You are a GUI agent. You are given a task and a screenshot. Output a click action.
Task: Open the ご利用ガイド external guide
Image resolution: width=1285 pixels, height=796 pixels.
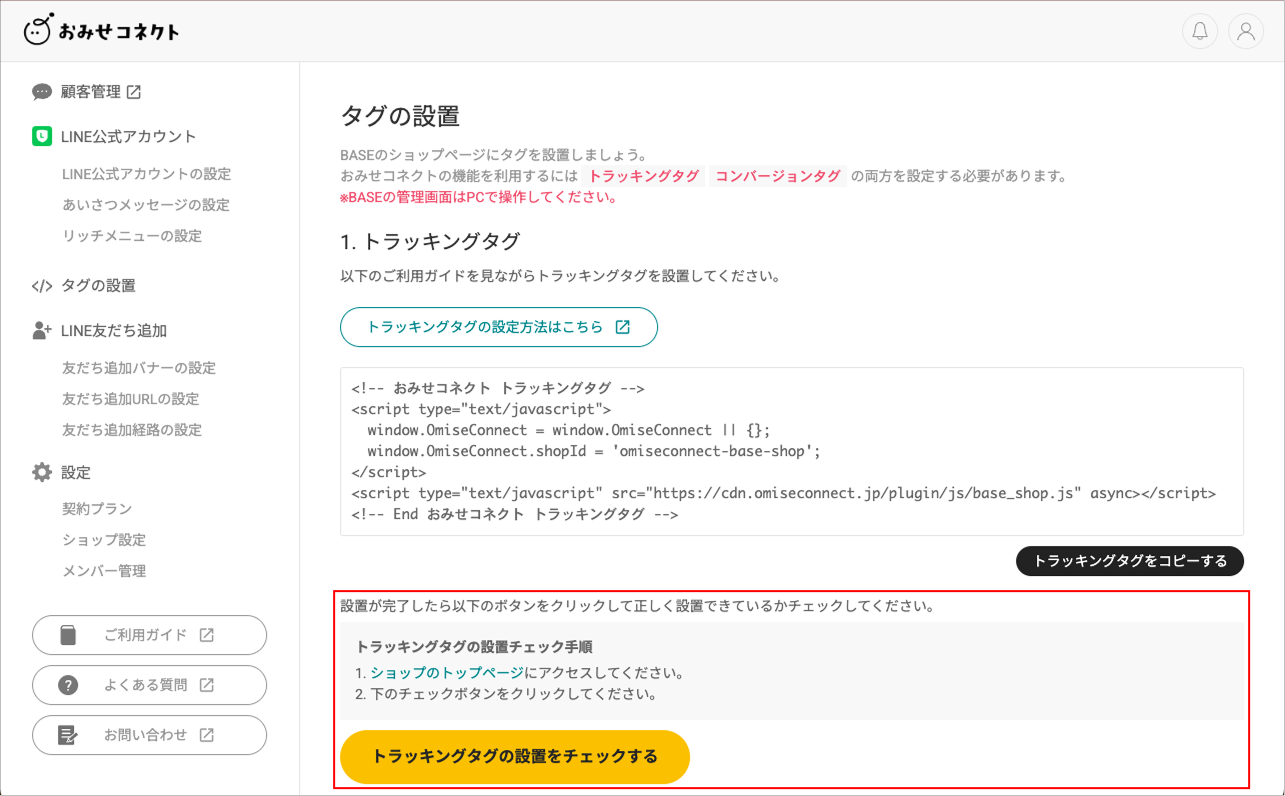[x=149, y=634]
